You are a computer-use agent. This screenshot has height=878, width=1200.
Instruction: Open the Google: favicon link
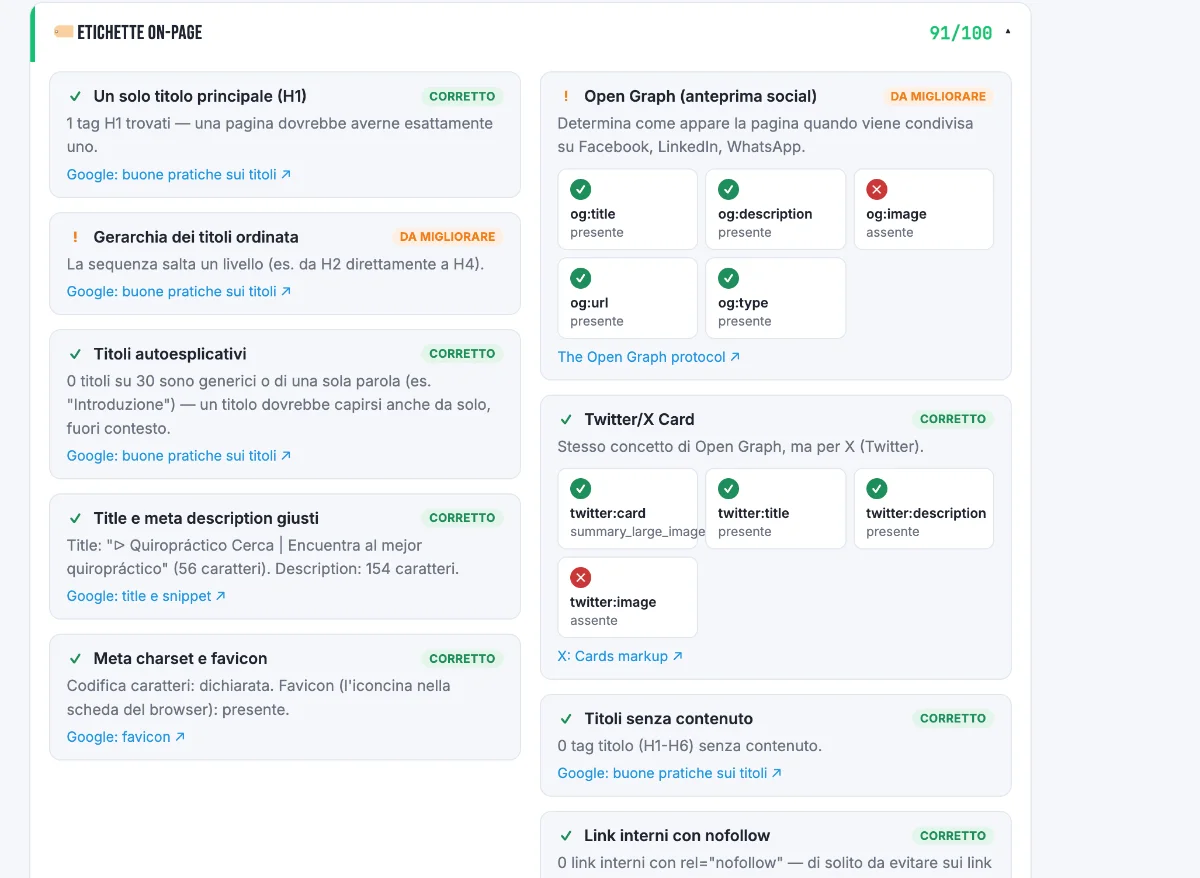coord(126,737)
